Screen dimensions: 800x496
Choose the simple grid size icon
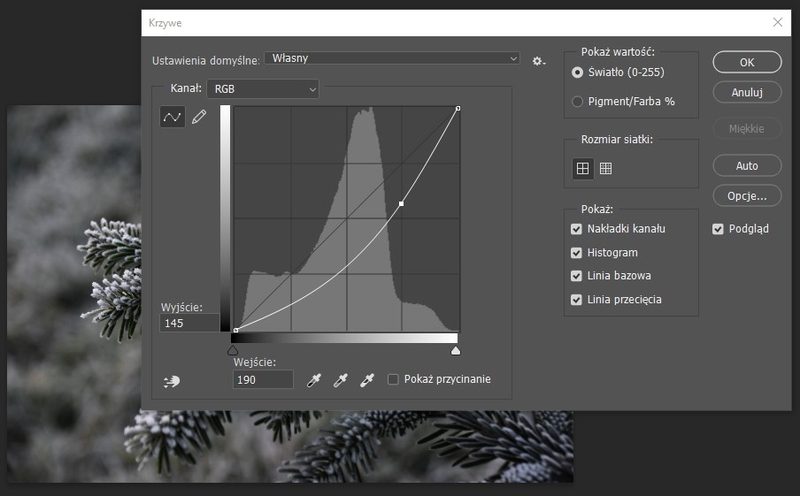[x=583, y=168]
